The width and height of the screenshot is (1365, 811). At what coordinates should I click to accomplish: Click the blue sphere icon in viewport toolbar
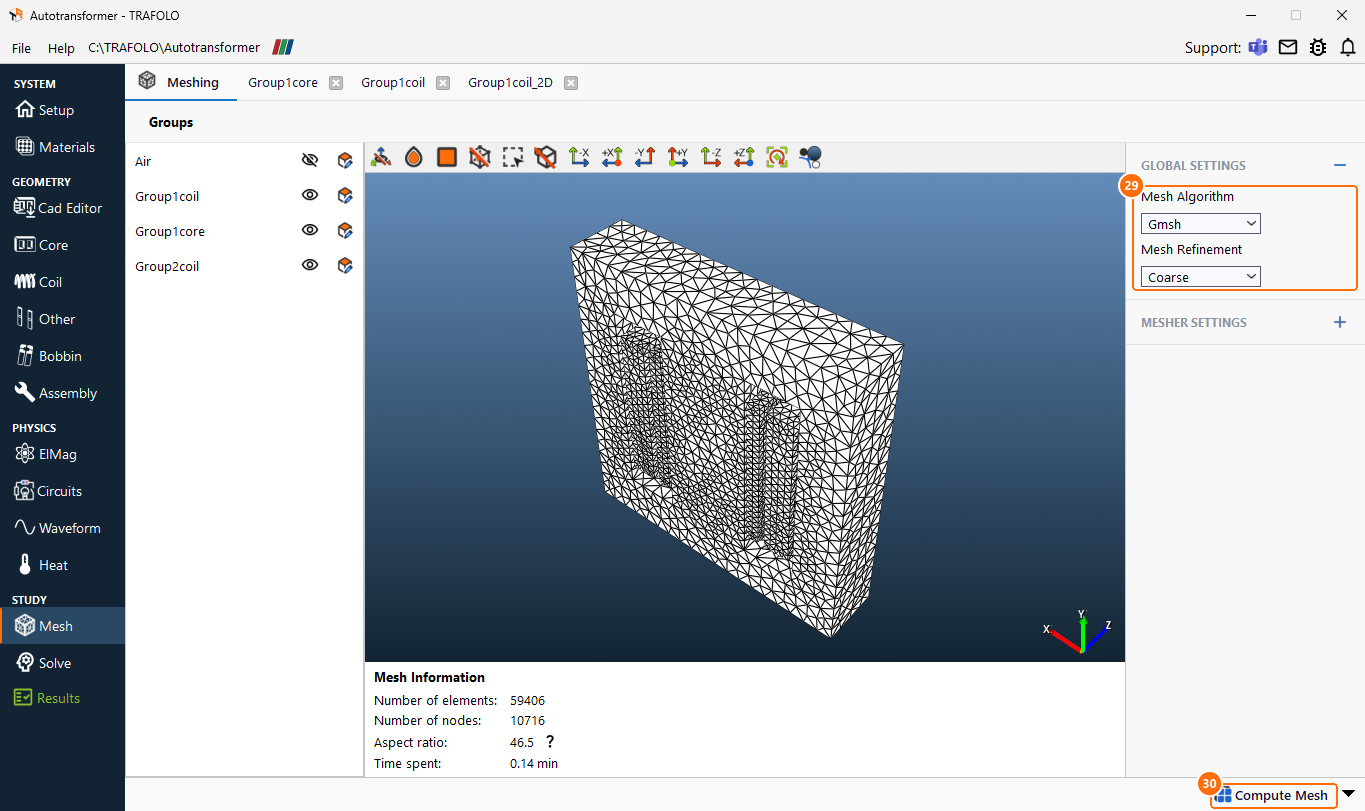810,157
